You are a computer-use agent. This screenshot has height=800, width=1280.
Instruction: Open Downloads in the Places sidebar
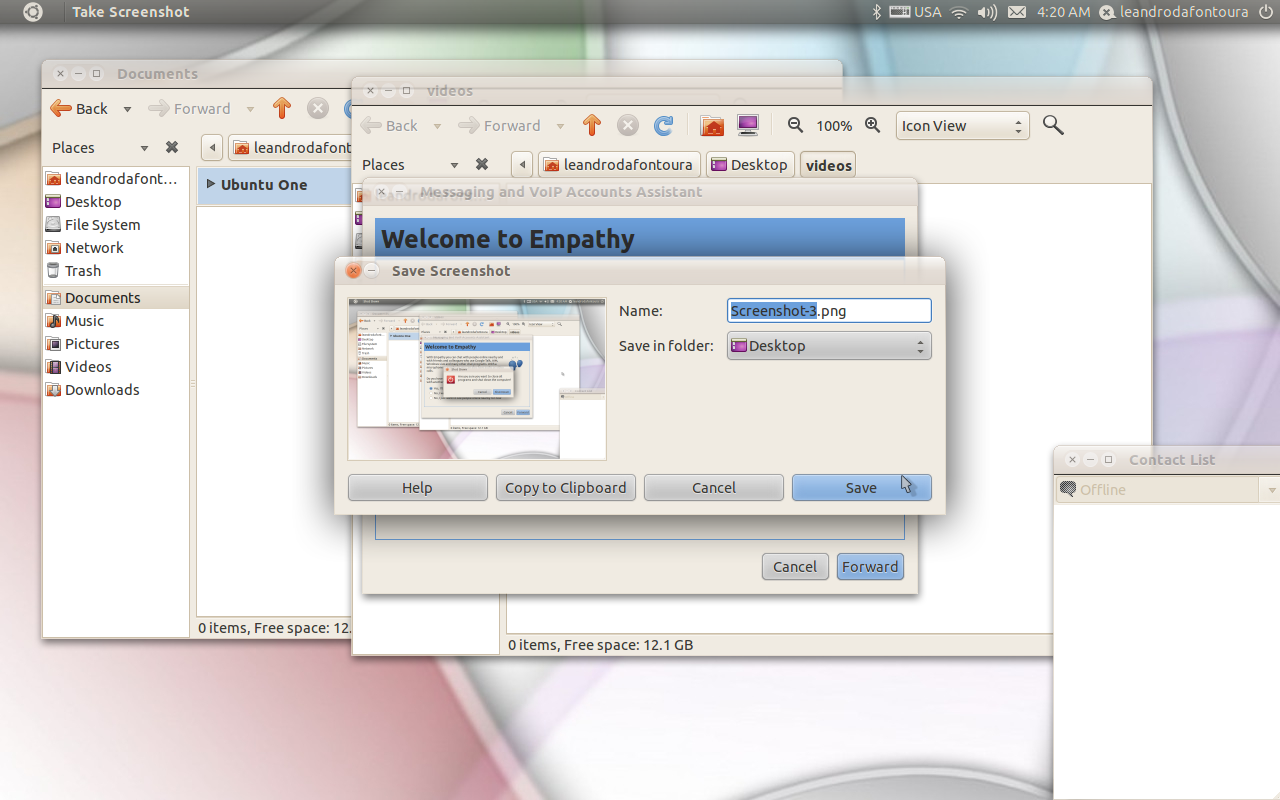pyautogui.click(x=115, y=390)
